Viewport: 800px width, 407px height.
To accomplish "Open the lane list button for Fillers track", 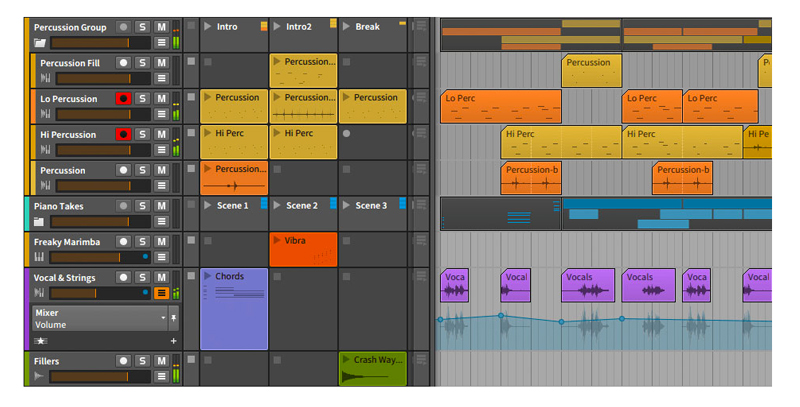I will (161, 377).
